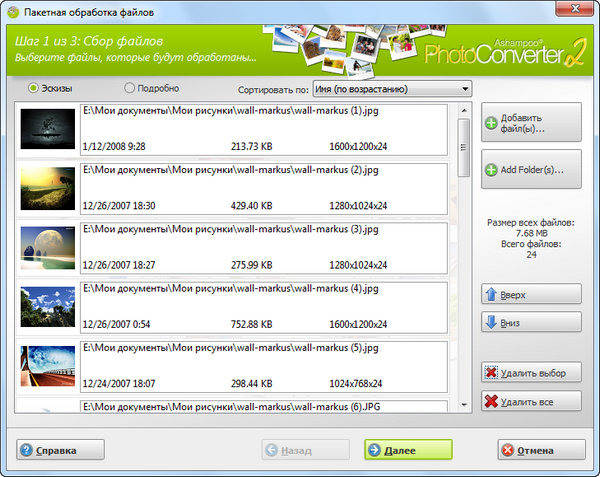The height and width of the screenshot is (477, 600).
Task: Click the dropdown arrow of the sort combo box
Action: [465, 89]
